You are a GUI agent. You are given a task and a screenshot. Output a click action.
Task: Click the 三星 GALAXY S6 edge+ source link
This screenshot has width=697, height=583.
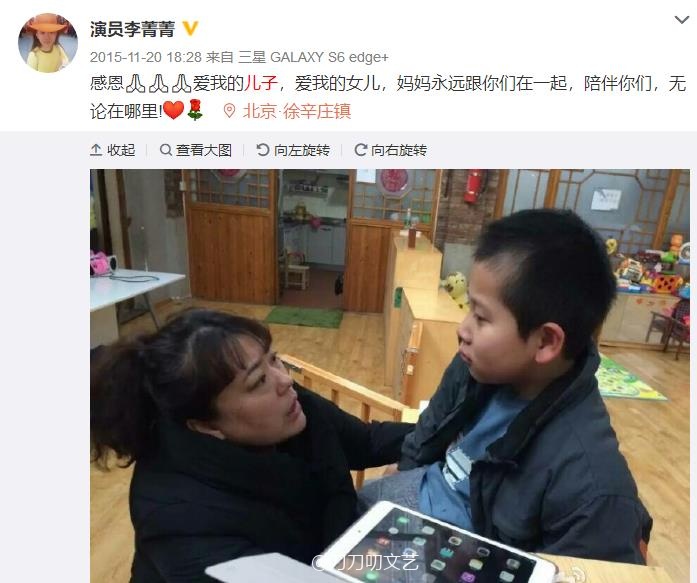313,57
